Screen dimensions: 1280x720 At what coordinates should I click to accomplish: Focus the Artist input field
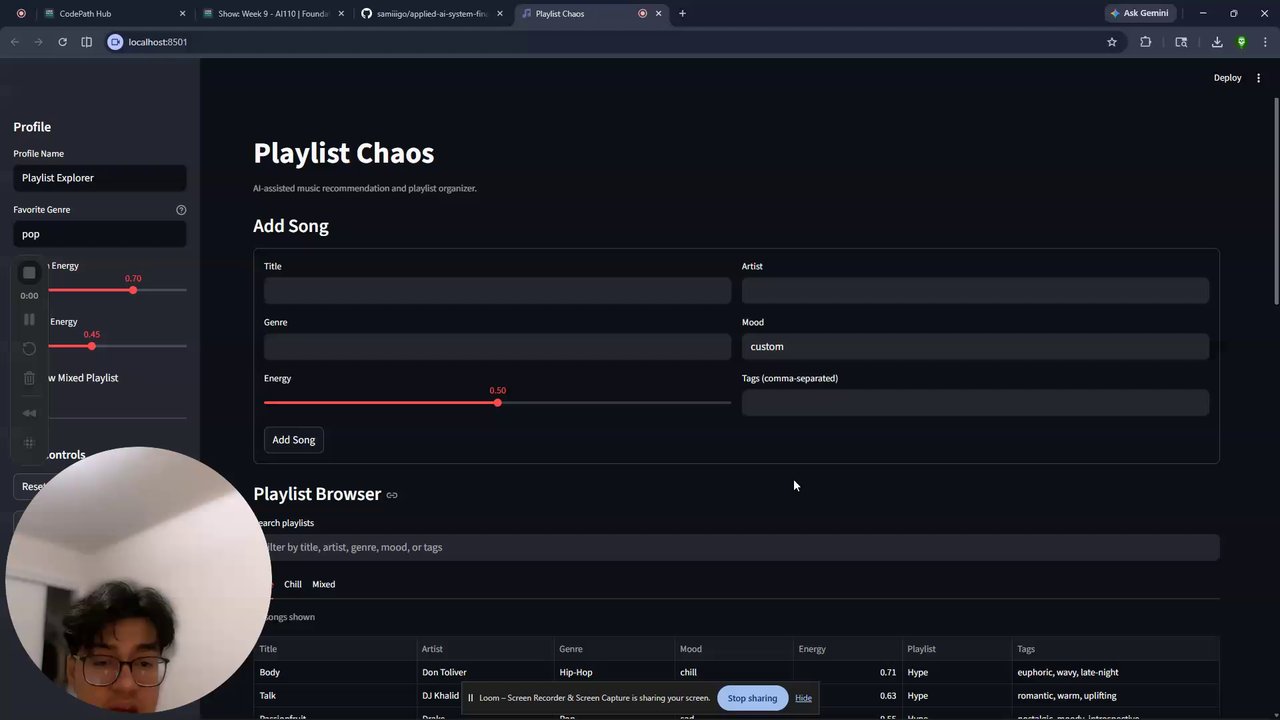pos(975,290)
